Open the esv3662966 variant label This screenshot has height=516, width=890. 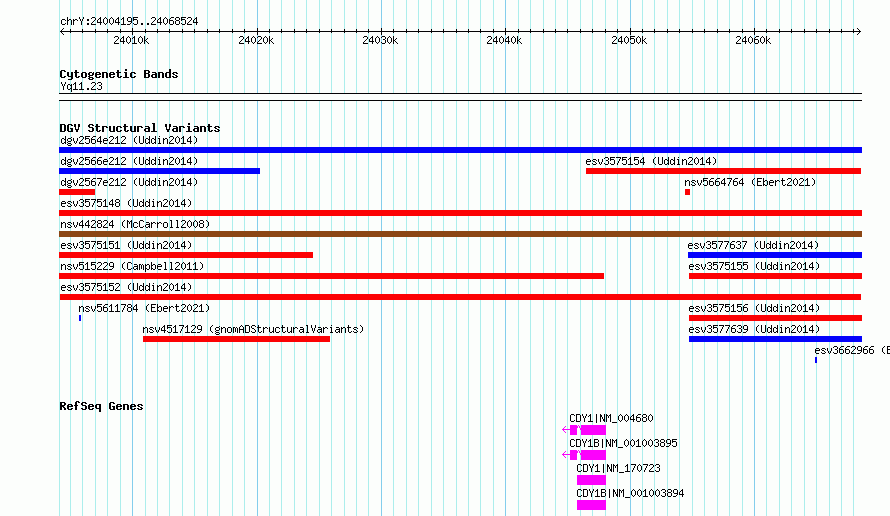pyautogui.click(x=851, y=350)
